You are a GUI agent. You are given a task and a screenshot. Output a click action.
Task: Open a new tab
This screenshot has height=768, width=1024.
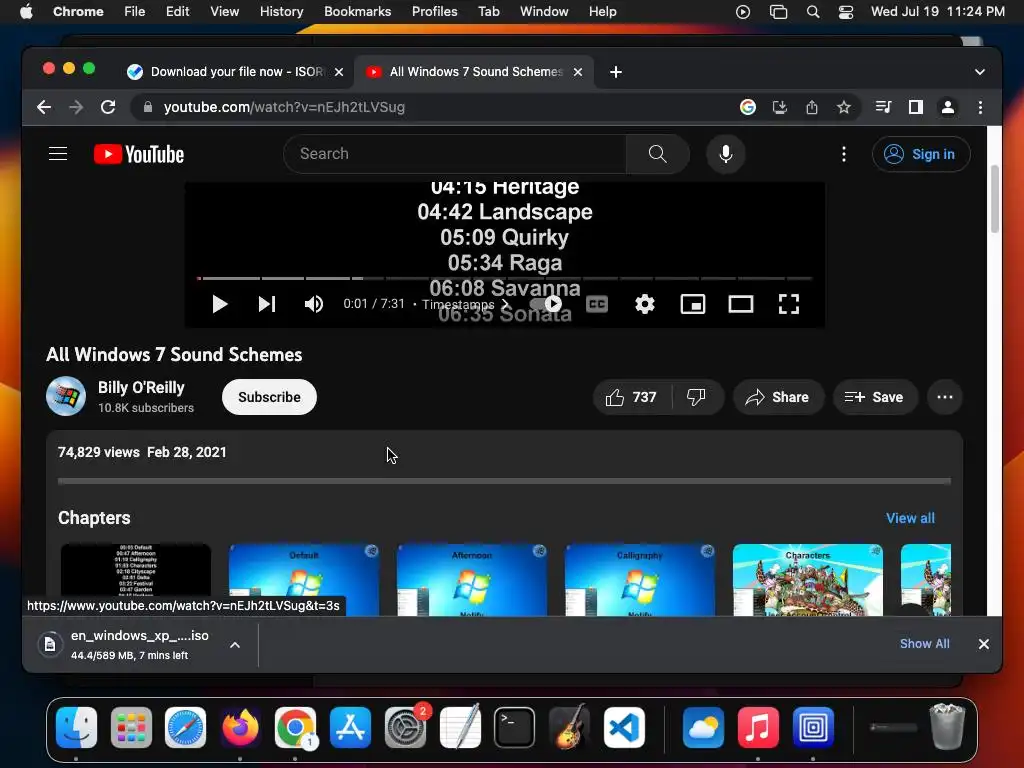click(616, 72)
